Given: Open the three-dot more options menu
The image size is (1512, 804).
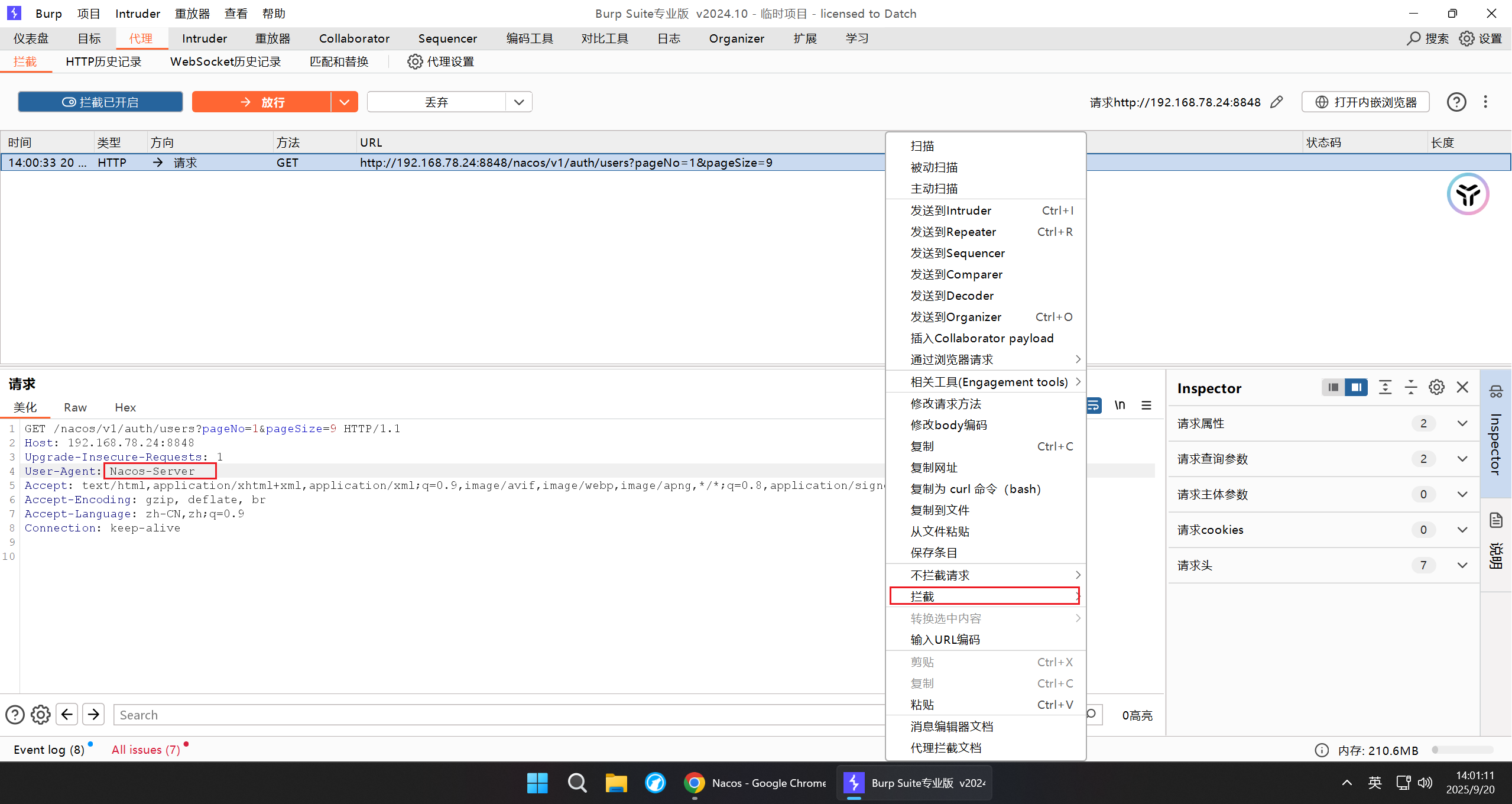Looking at the screenshot, I should pyautogui.click(x=1485, y=102).
